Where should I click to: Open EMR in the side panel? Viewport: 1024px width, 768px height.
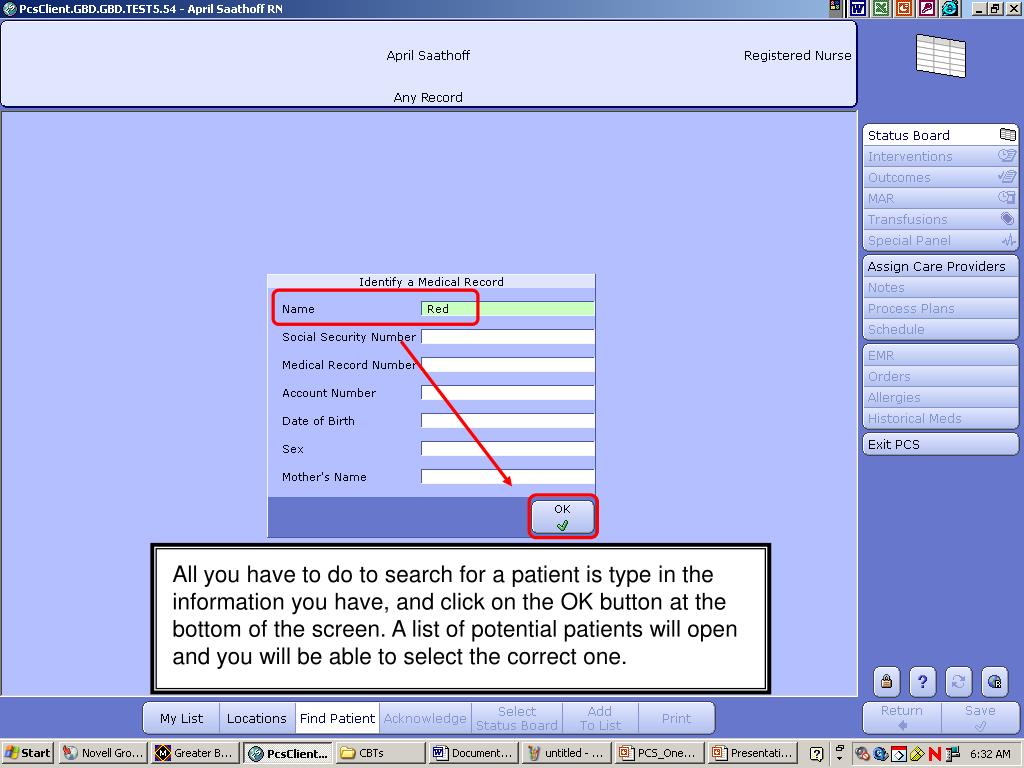tap(940, 355)
